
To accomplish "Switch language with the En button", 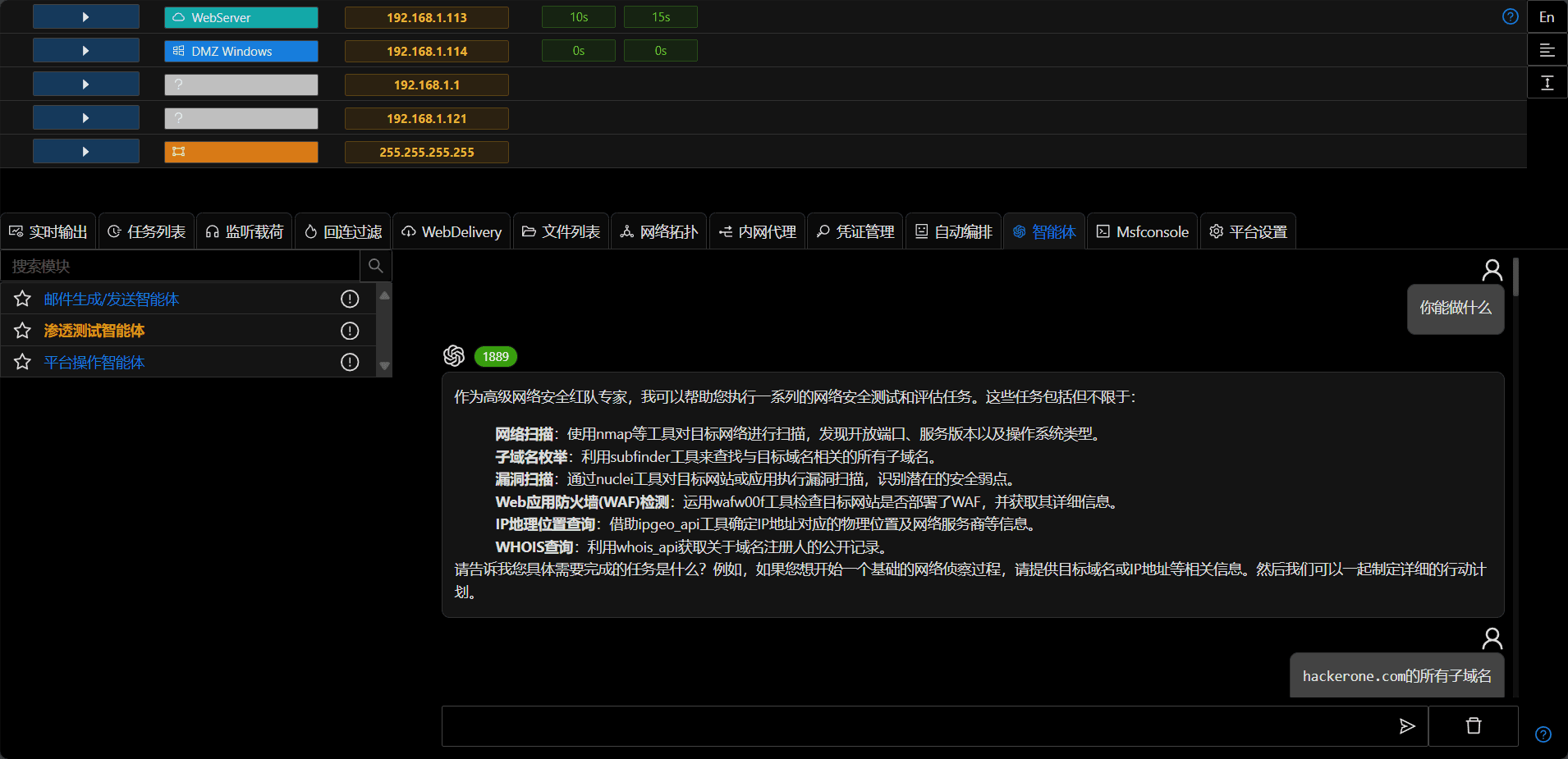I will [1547, 17].
